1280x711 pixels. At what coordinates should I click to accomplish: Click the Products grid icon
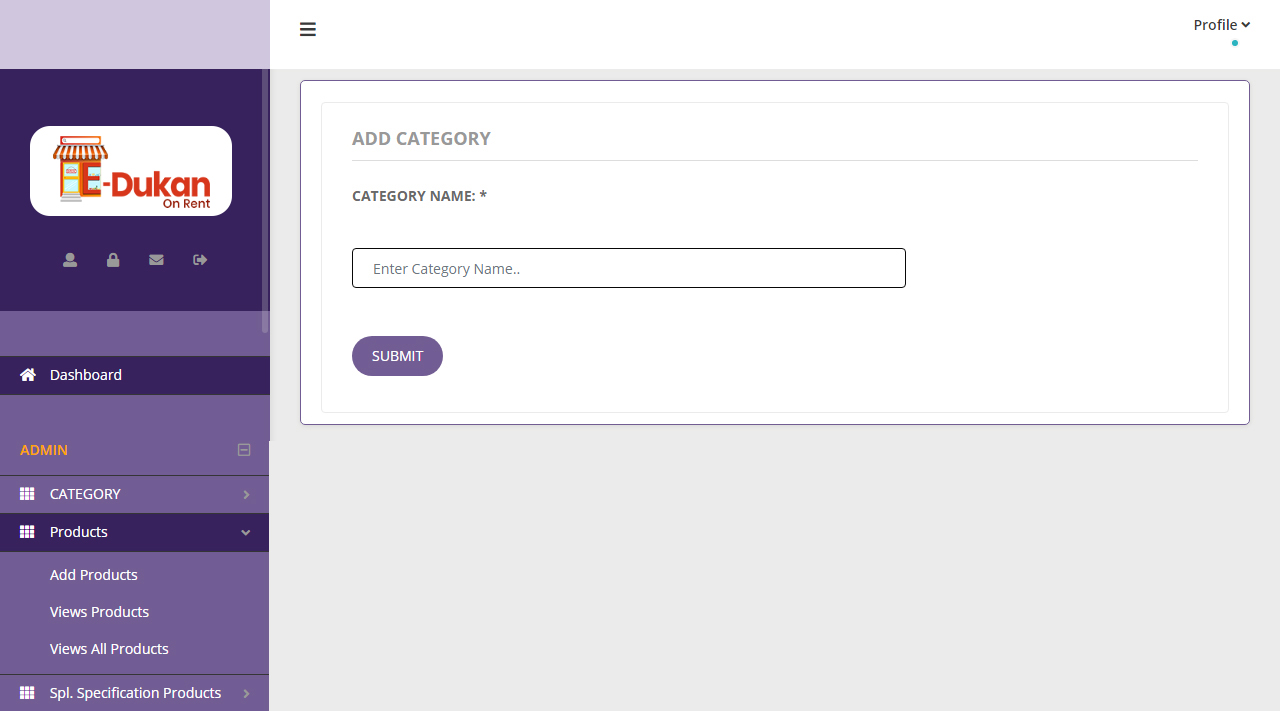[x=27, y=532]
